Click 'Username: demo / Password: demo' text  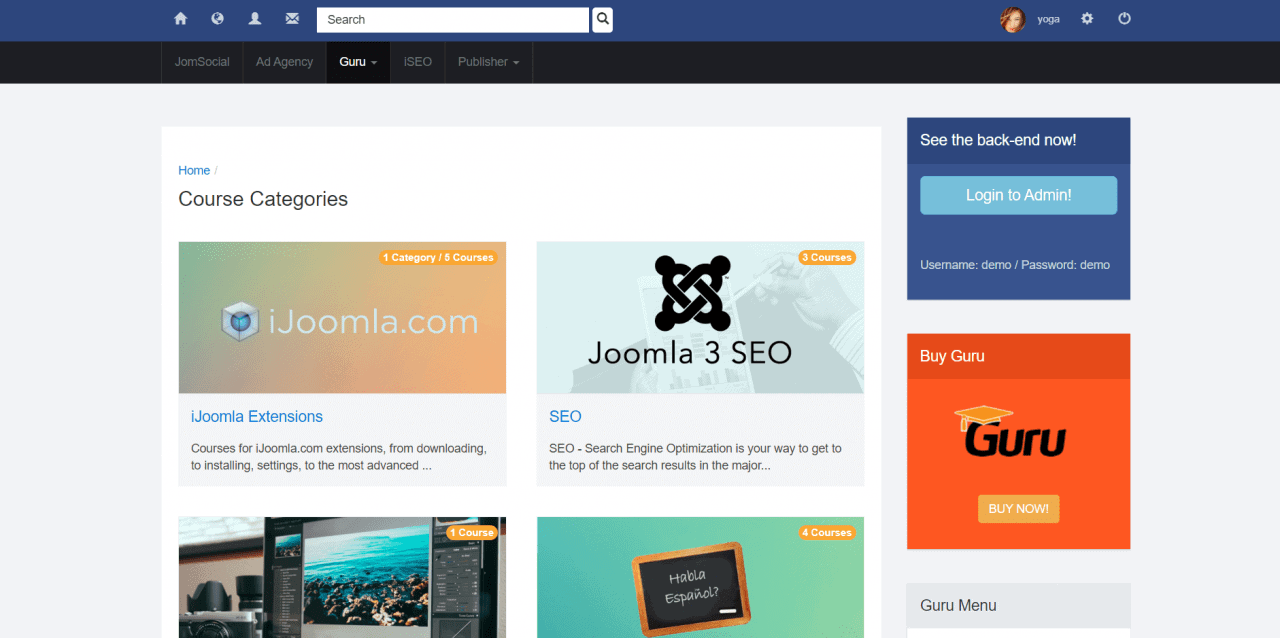click(x=1015, y=265)
